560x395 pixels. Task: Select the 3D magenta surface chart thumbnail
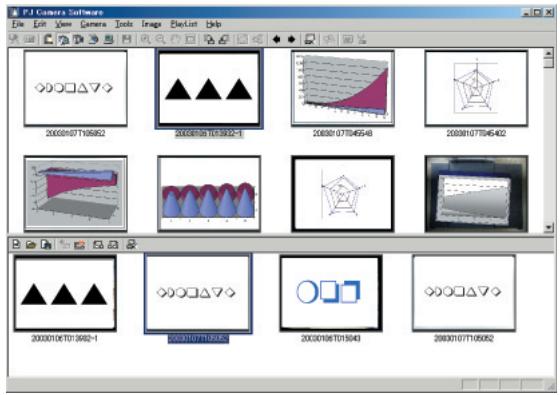[75, 193]
